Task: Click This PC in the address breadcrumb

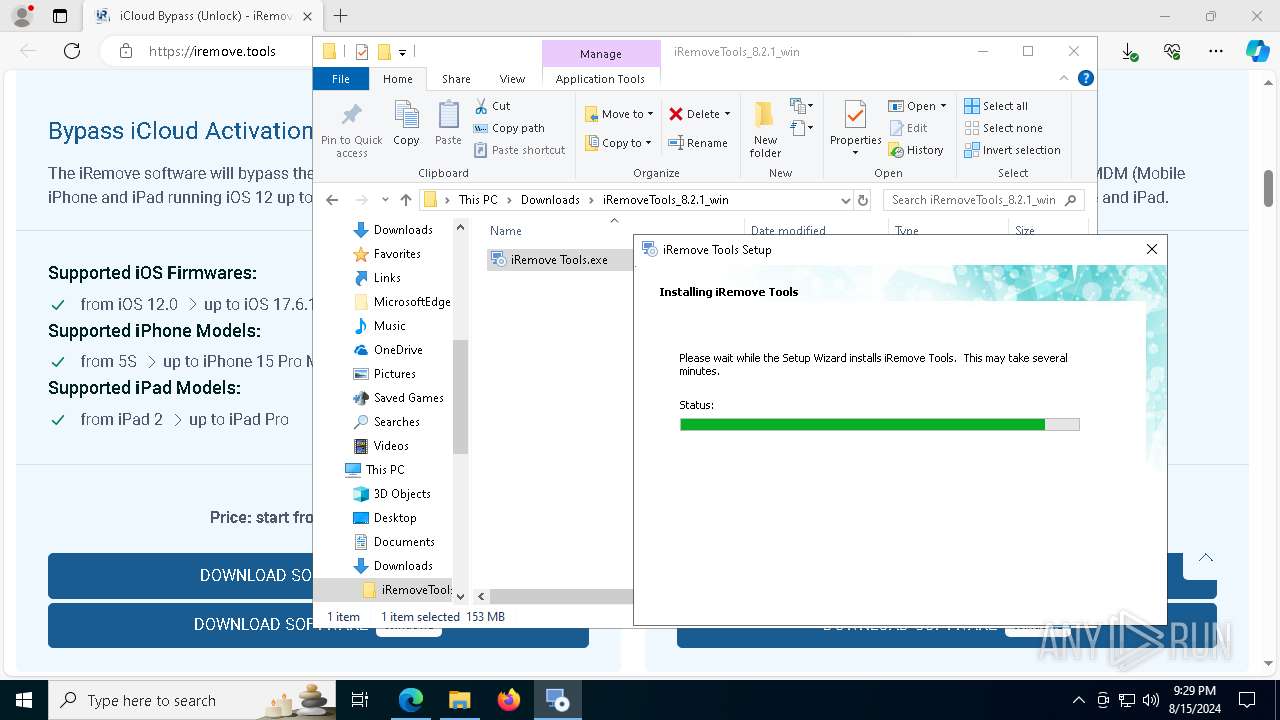Action: [x=478, y=200]
